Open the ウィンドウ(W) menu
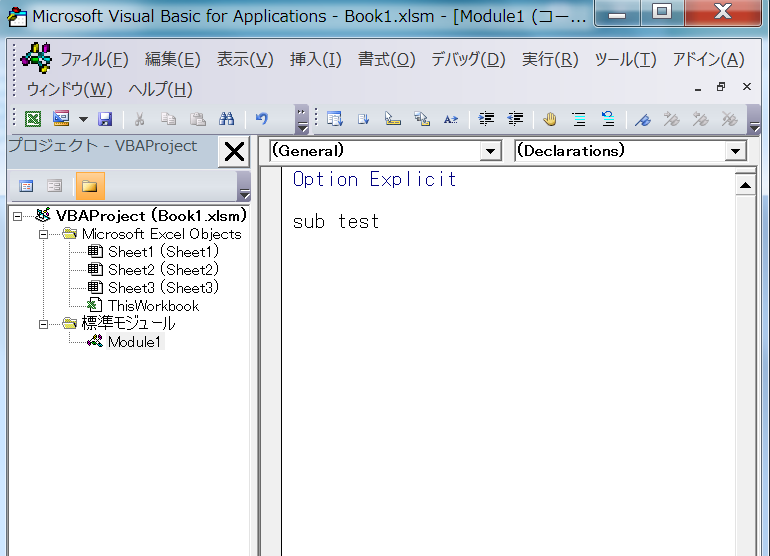Image resolution: width=770 pixels, height=556 pixels. (x=69, y=89)
